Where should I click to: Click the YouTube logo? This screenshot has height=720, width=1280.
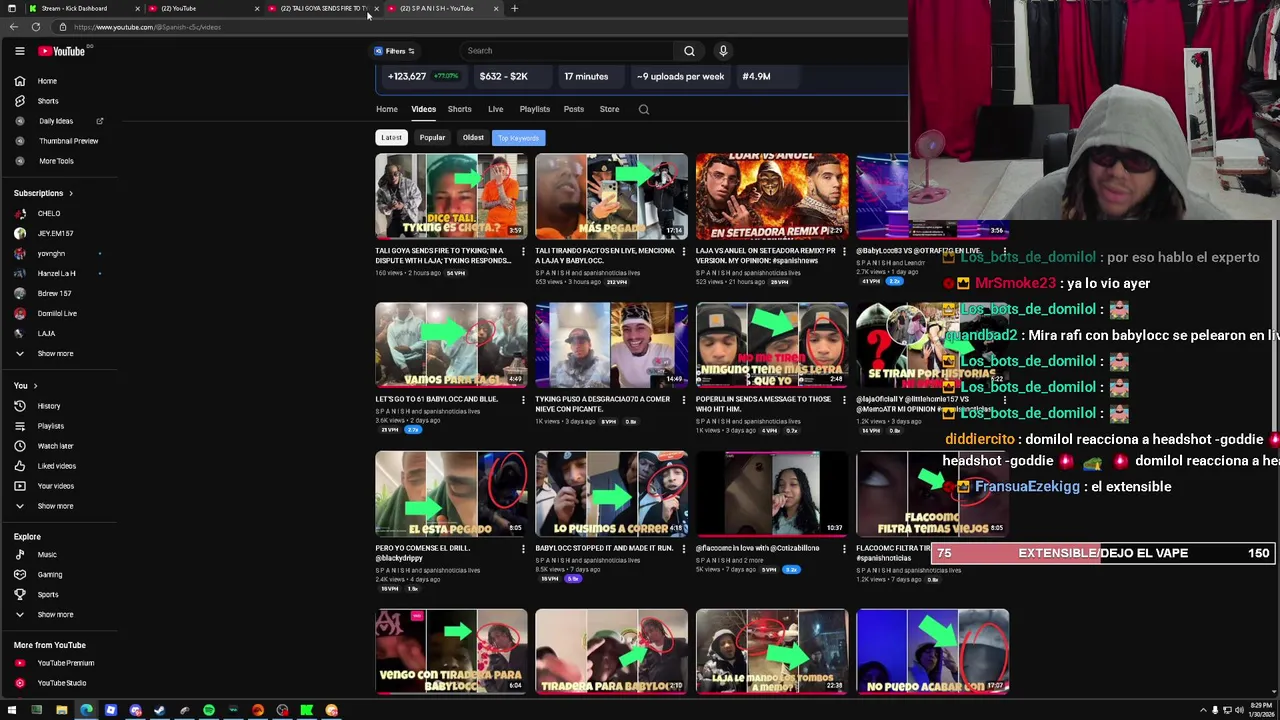(63, 51)
